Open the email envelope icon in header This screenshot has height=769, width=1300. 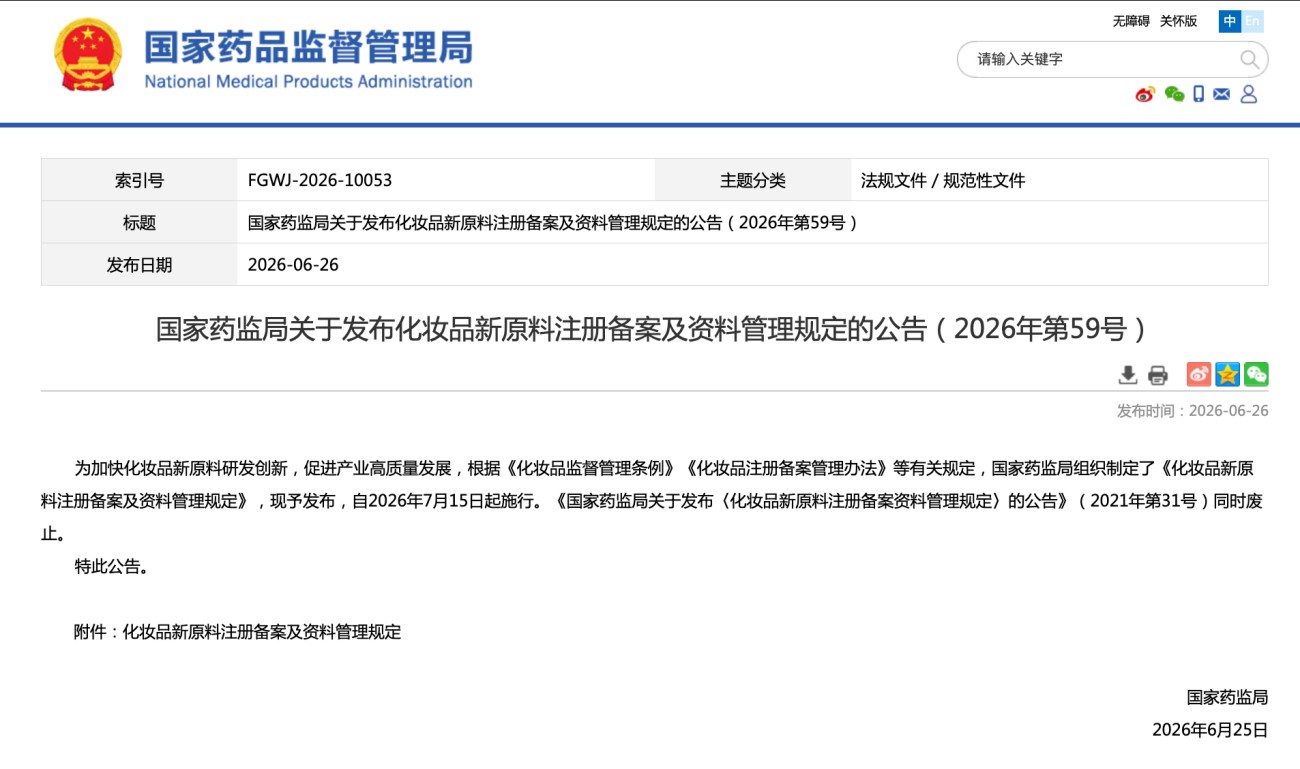(x=1221, y=94)
